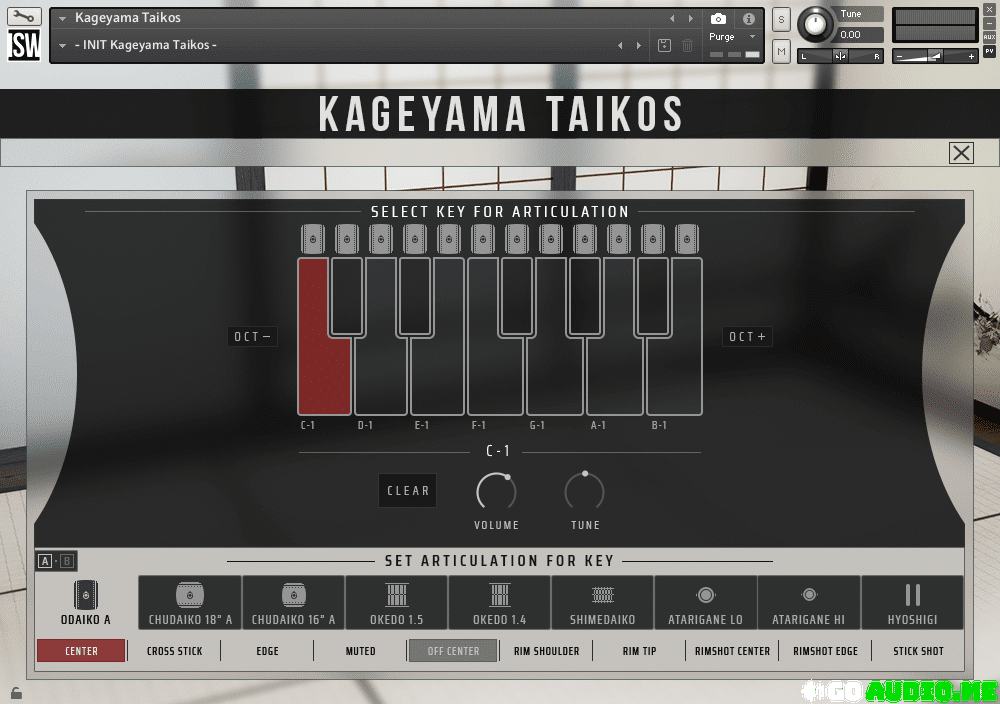The width and height of the screenshot is (1000, 704).
Task: Select the Odaiko A drum
Action: click(85, 603)
